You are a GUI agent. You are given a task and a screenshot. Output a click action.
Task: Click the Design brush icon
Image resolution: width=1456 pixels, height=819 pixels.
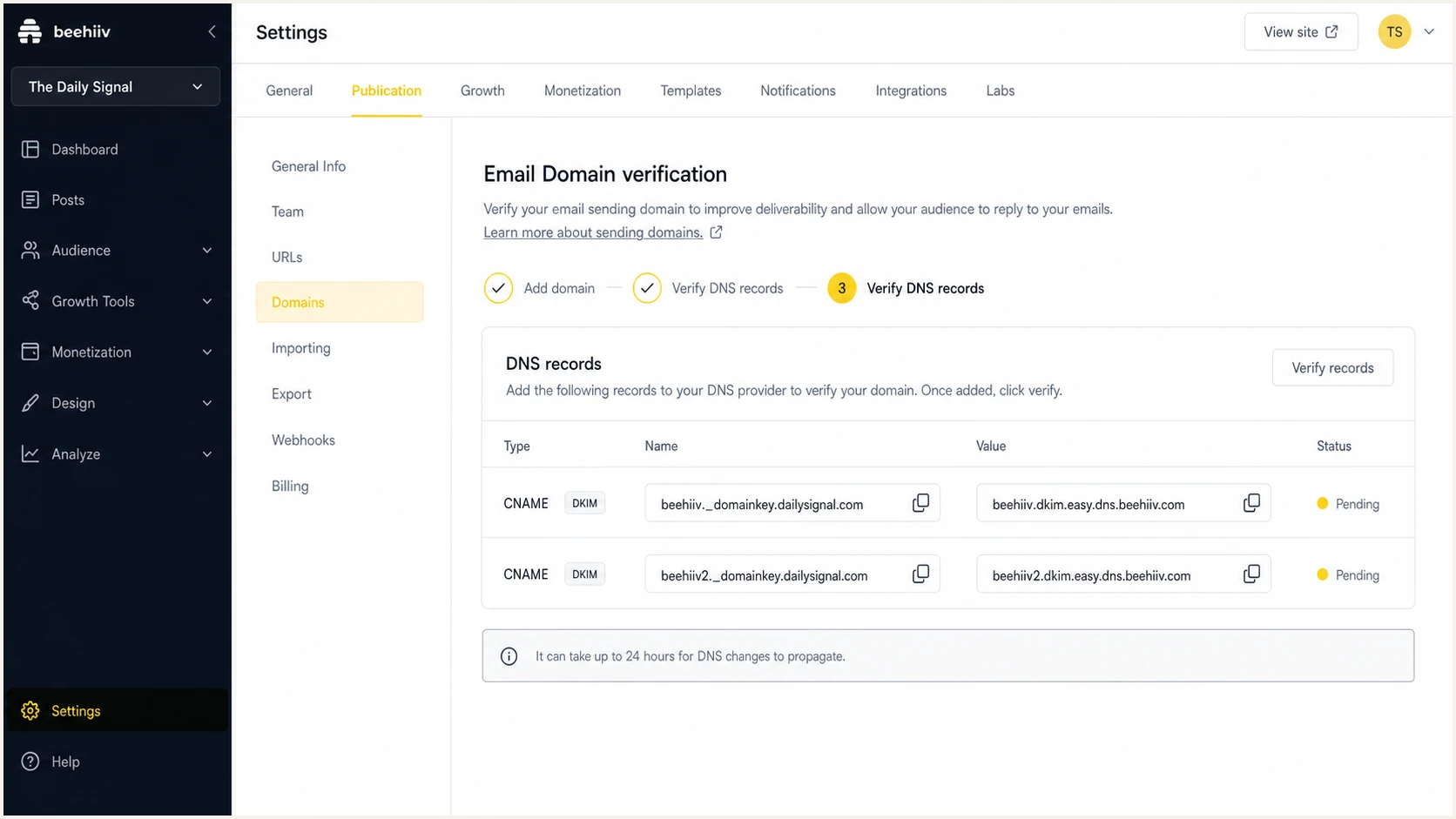tap(30, 403)
